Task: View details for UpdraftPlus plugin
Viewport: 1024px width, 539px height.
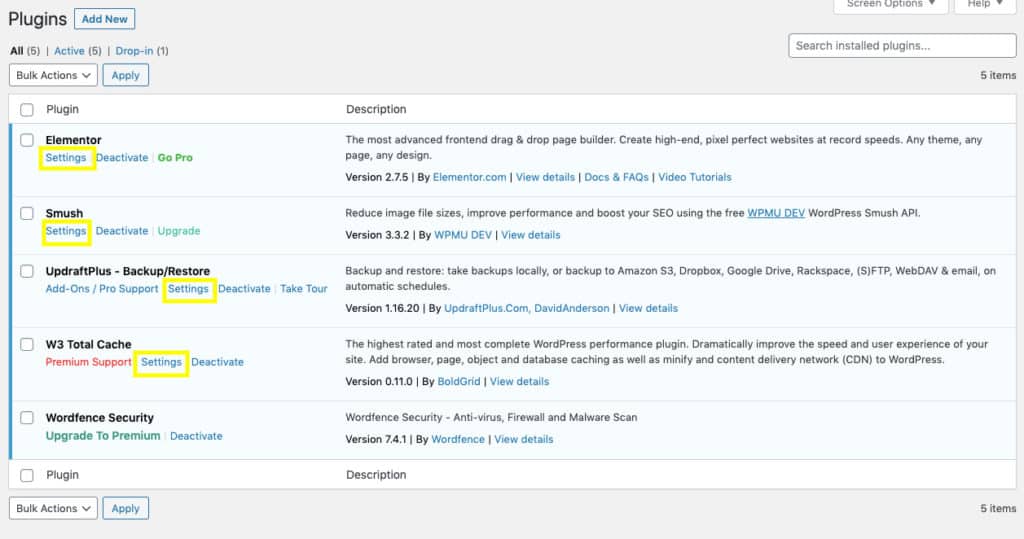Action: [648, 308]
